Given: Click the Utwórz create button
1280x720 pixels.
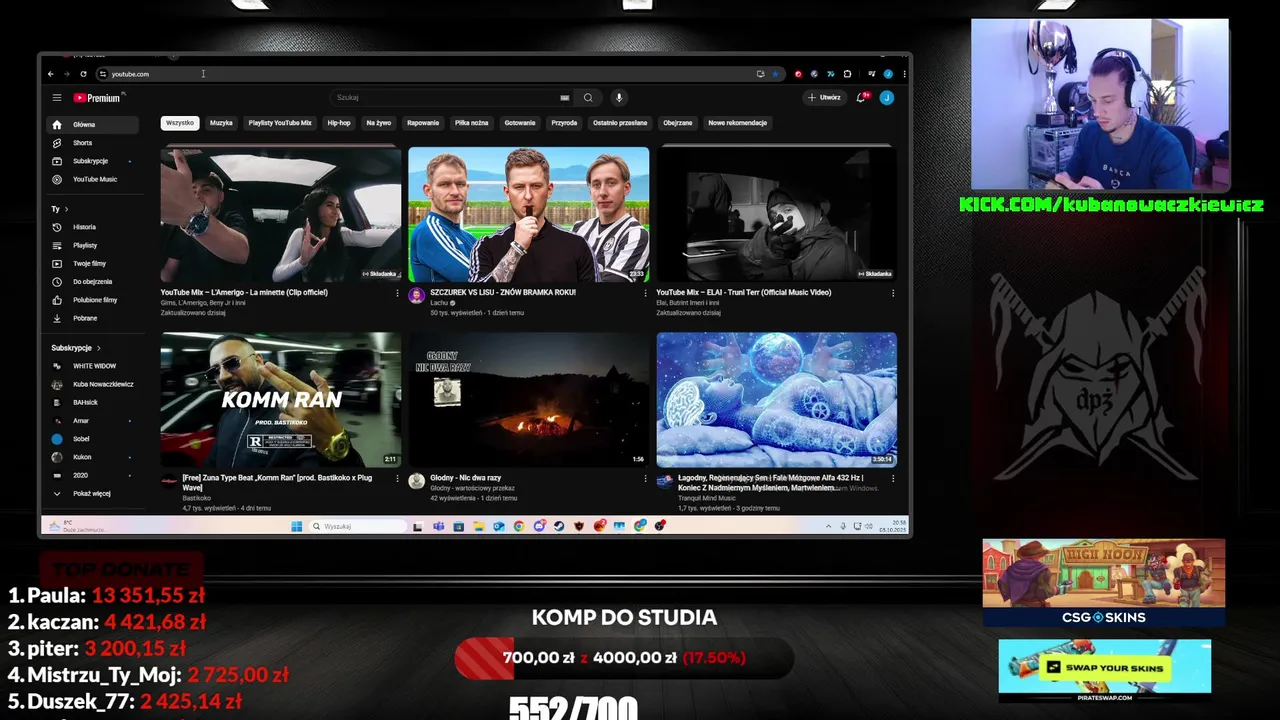Looking at the screenshot, I should [824, 98].
